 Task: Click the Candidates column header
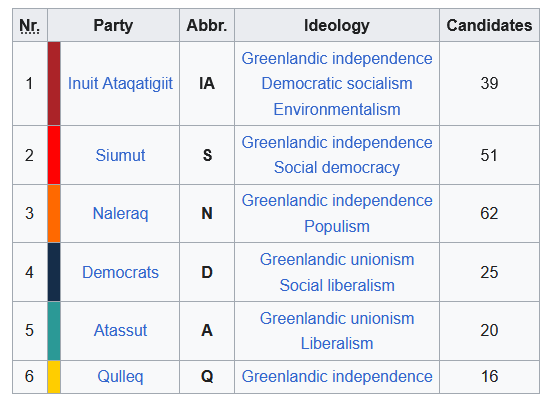489,25
